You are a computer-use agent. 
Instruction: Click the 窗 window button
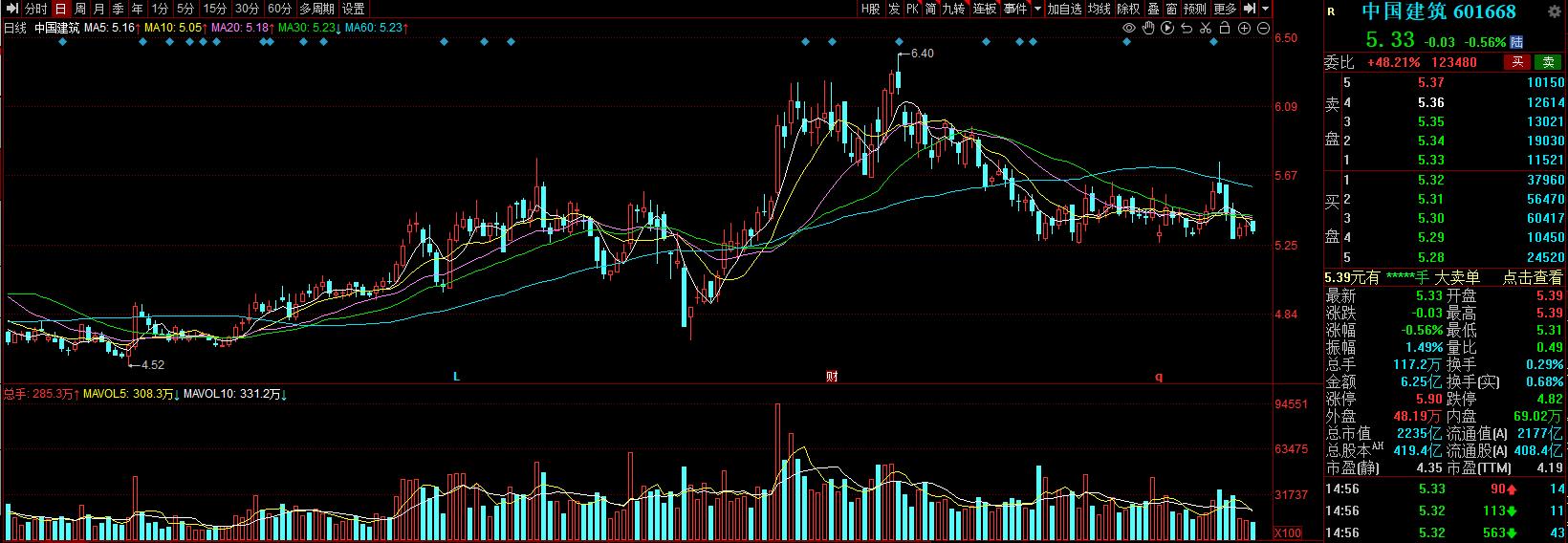(x=1171, y=9)
